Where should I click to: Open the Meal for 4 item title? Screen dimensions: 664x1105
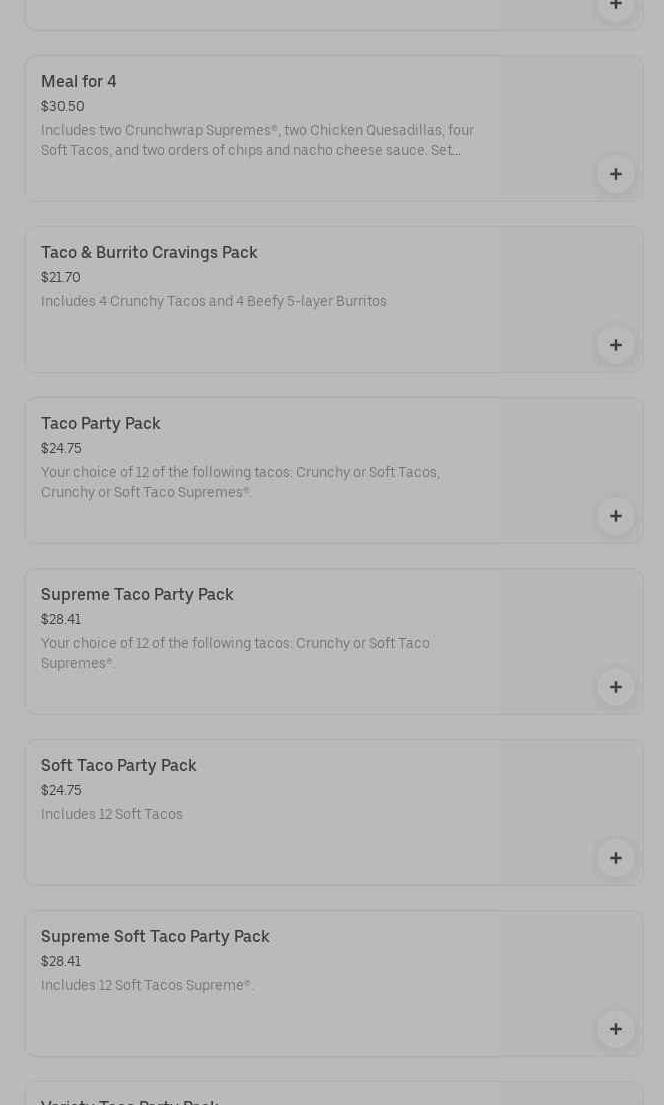[79, 82]
